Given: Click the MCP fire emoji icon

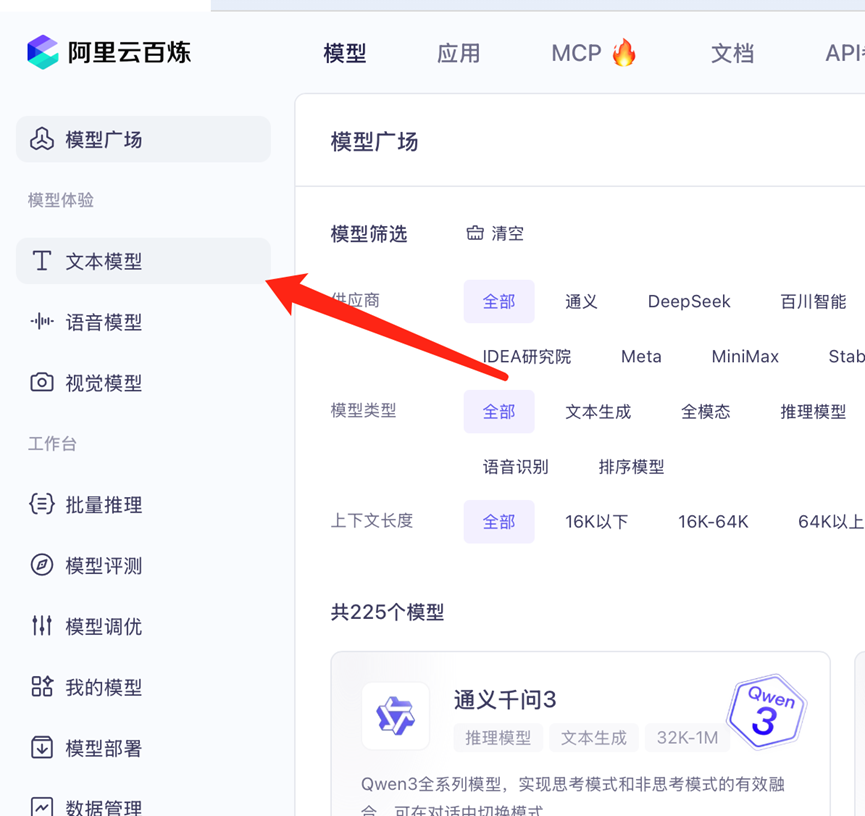Looking at the screenshot, I should point(624,52).
